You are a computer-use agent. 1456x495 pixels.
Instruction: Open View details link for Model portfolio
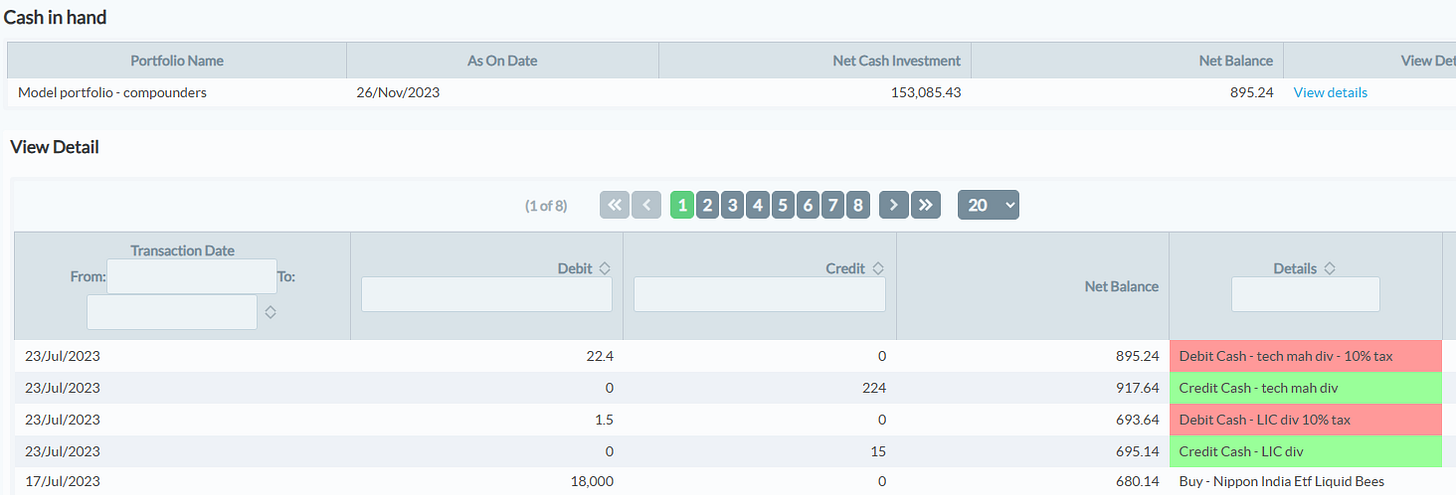[1330, 92]
